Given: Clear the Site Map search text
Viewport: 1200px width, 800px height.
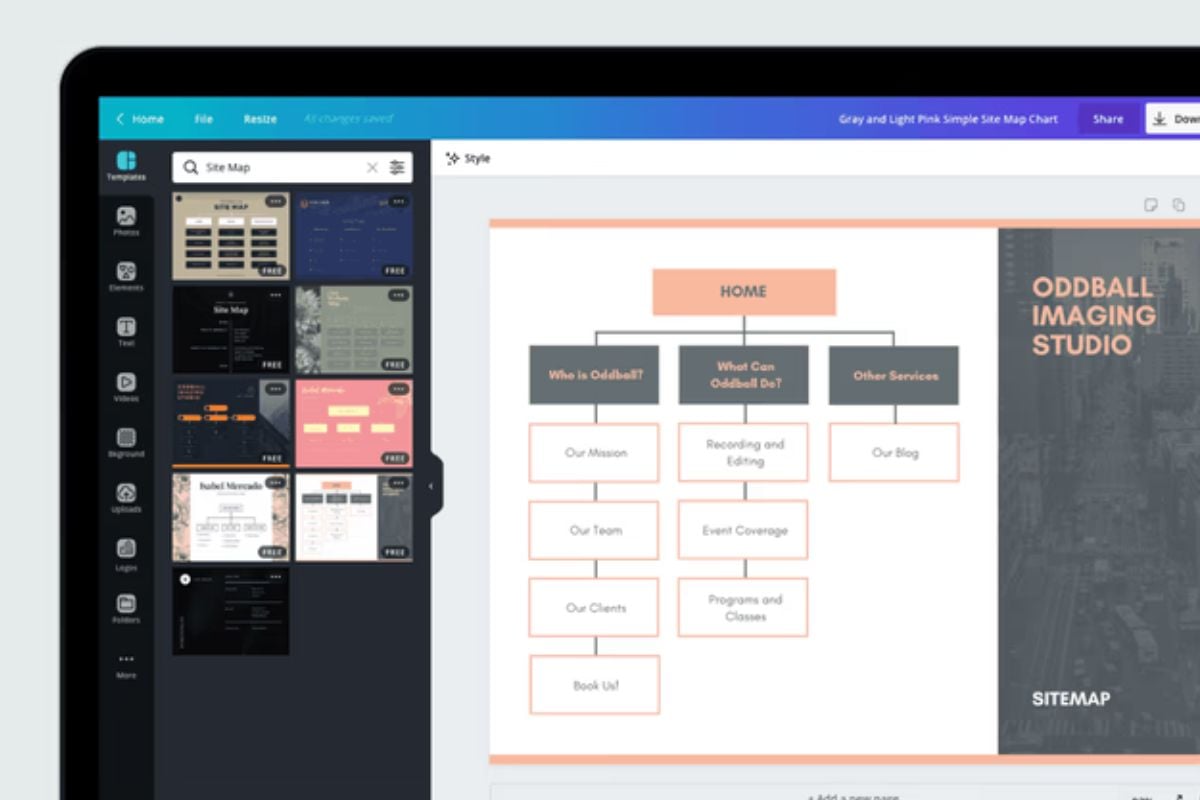Looking at the screenshot, I should 372,168.
